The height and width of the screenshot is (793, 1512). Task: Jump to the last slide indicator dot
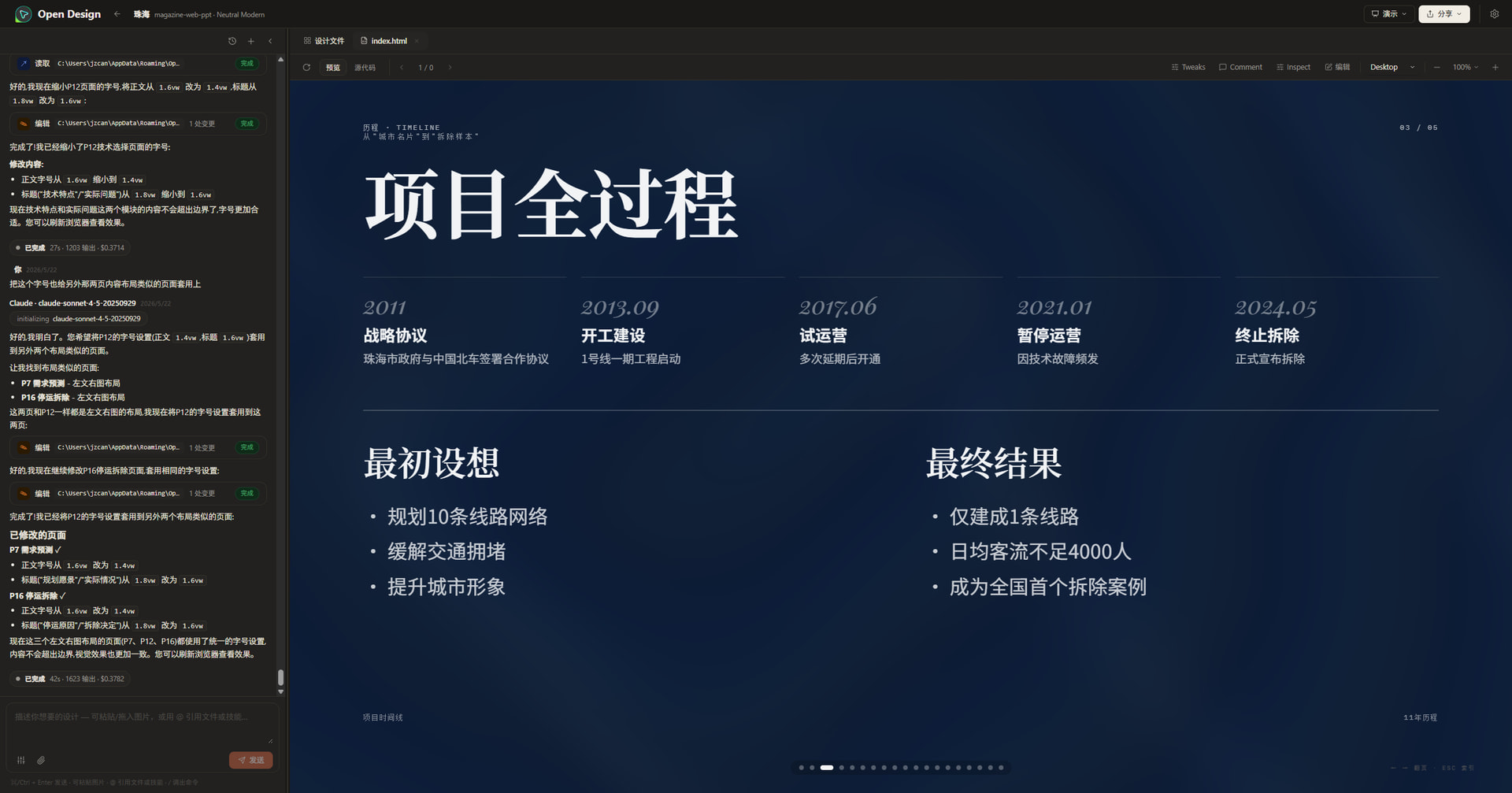point(1001,768)
